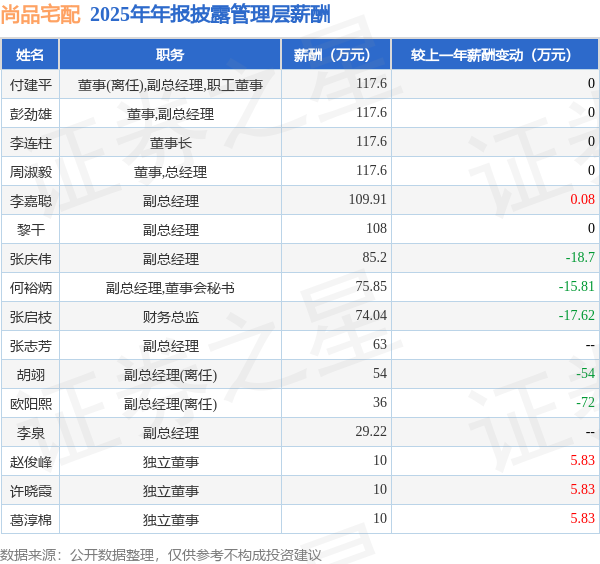This screenshot has height=564, width=600.
Task: Click the name cell 欧阳熙
Action: click(31, 404)
